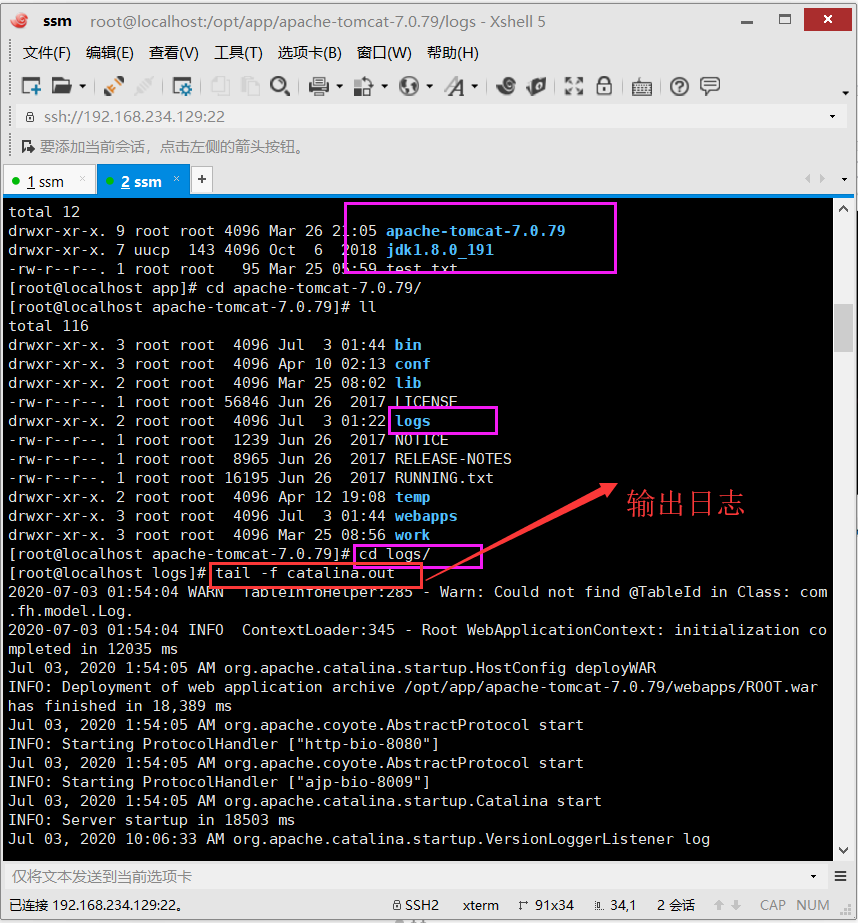The height and width of the screenshot is (923, 858).
Task: Switch to full screen mode icon
Action: tap(574, 86)
